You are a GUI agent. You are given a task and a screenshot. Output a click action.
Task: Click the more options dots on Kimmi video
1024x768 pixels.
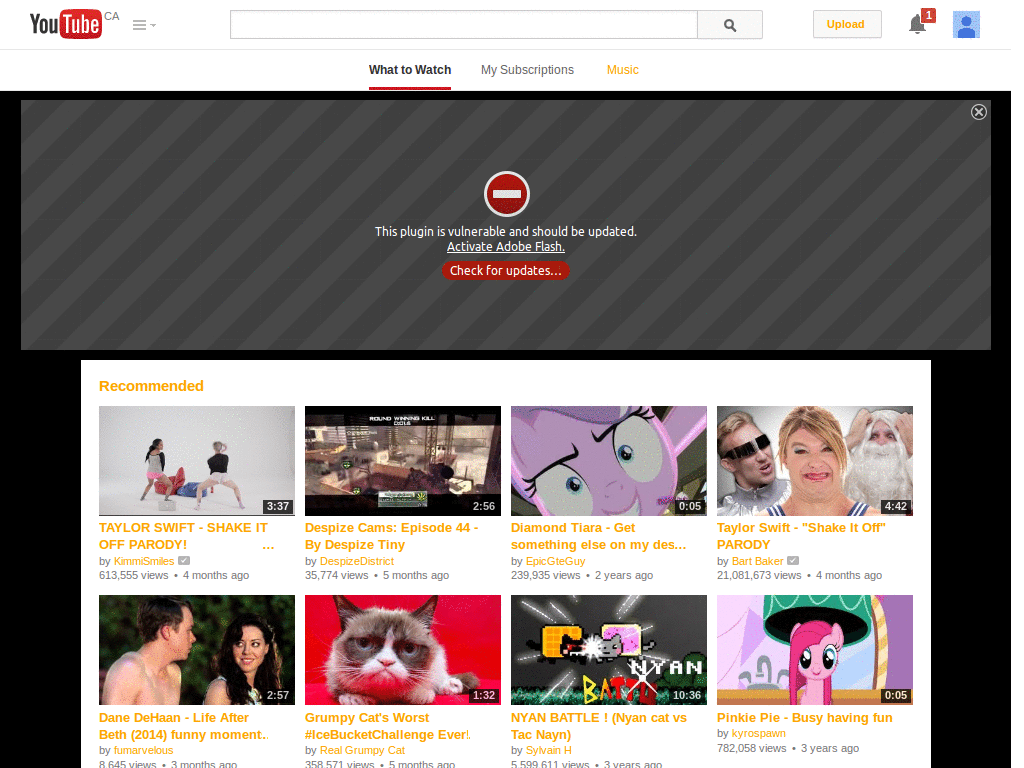click(268, 547)
